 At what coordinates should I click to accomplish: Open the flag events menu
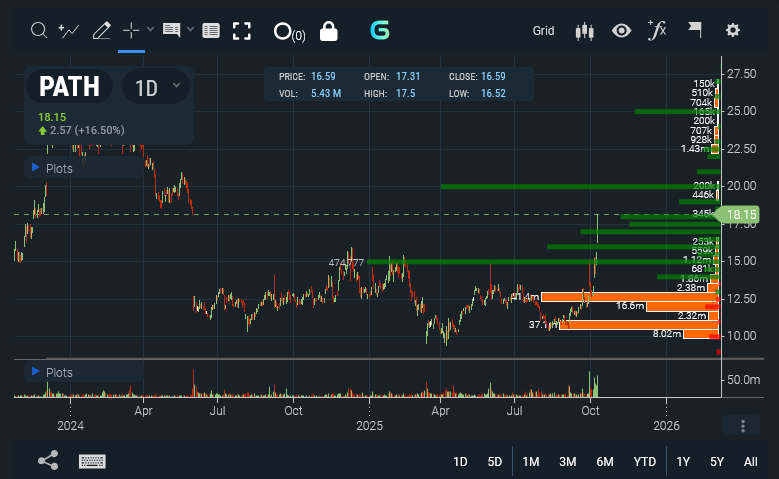click(x=695, y=30)
